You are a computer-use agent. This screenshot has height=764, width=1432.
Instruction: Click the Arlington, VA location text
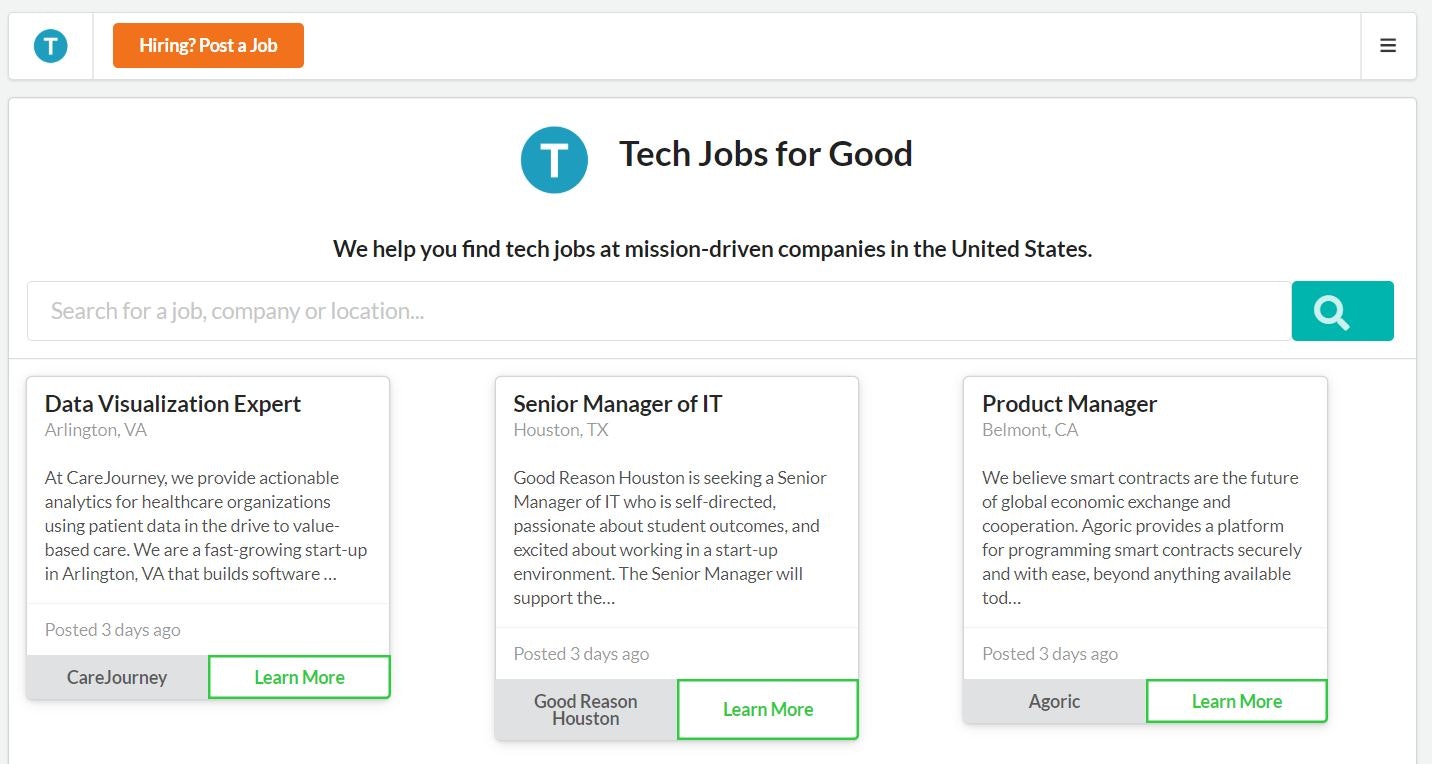click(x=96, y=430)
